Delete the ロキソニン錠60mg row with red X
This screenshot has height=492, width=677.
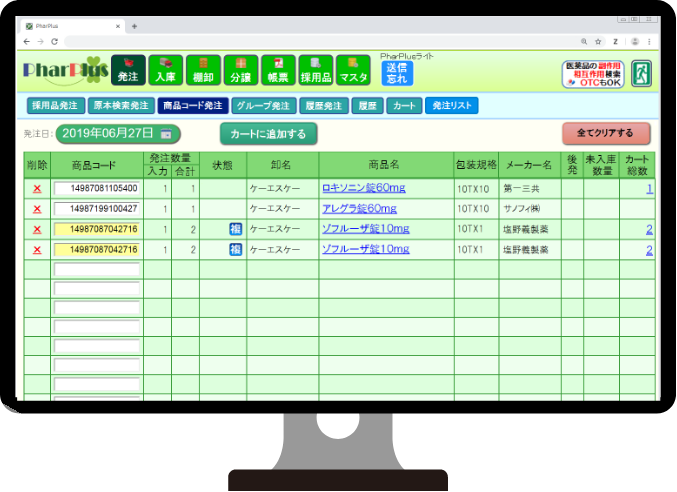pos(37,188)
